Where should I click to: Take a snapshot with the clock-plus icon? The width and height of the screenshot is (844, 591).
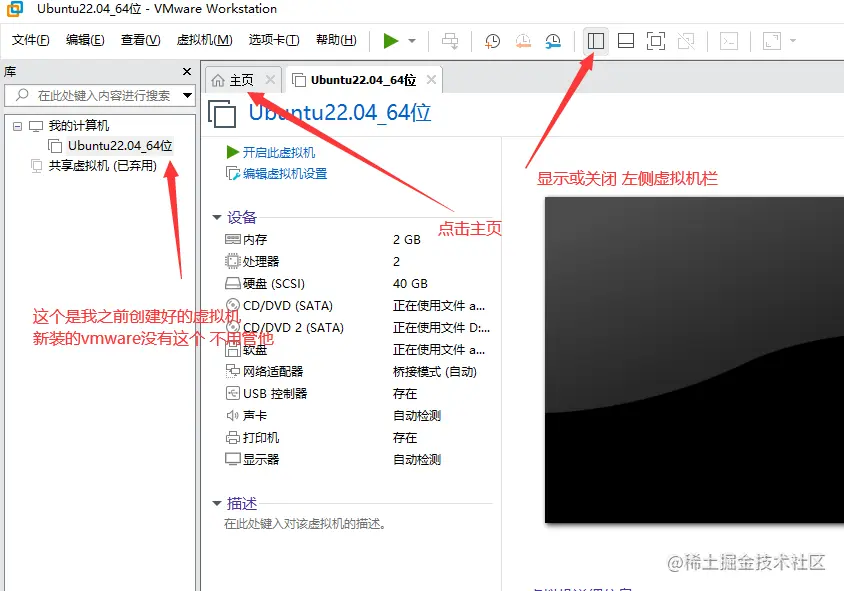(x=492, y=41)
